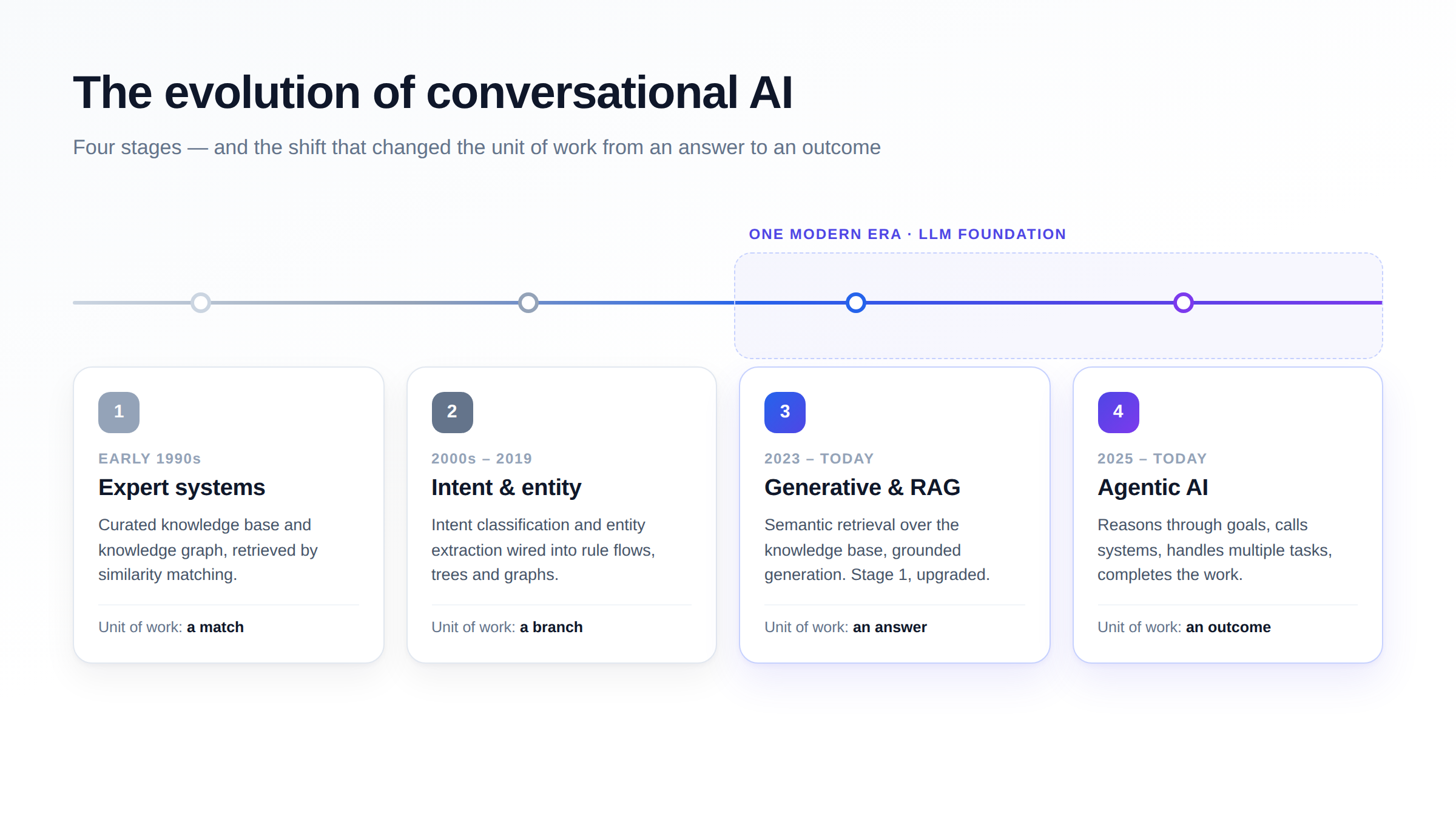Select the first gray timeline marker

click(201, 303)
